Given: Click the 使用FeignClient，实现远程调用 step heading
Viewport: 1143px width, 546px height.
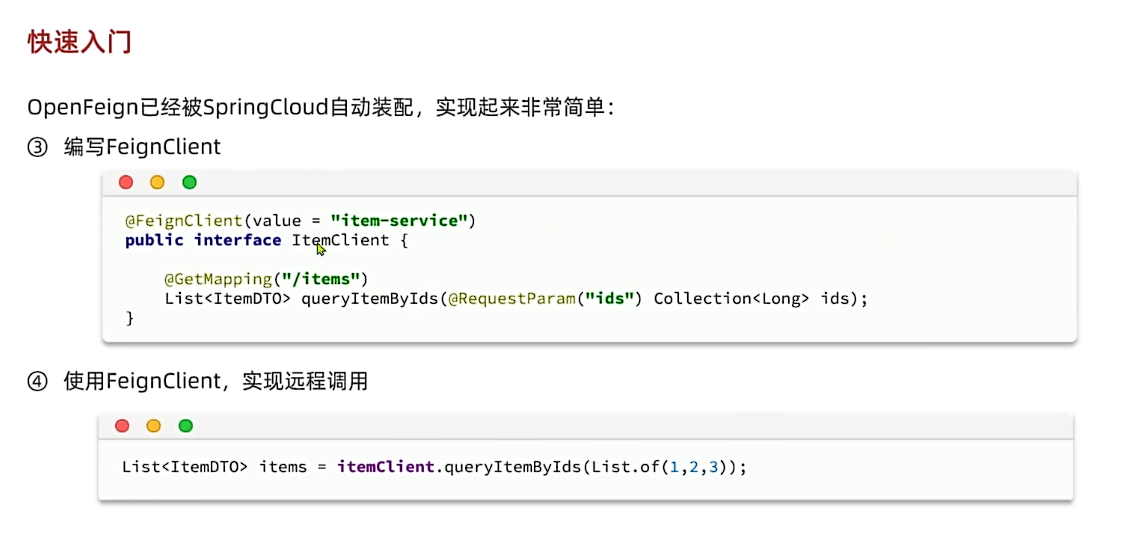Looking at the screenshot, I should [215, 381].
